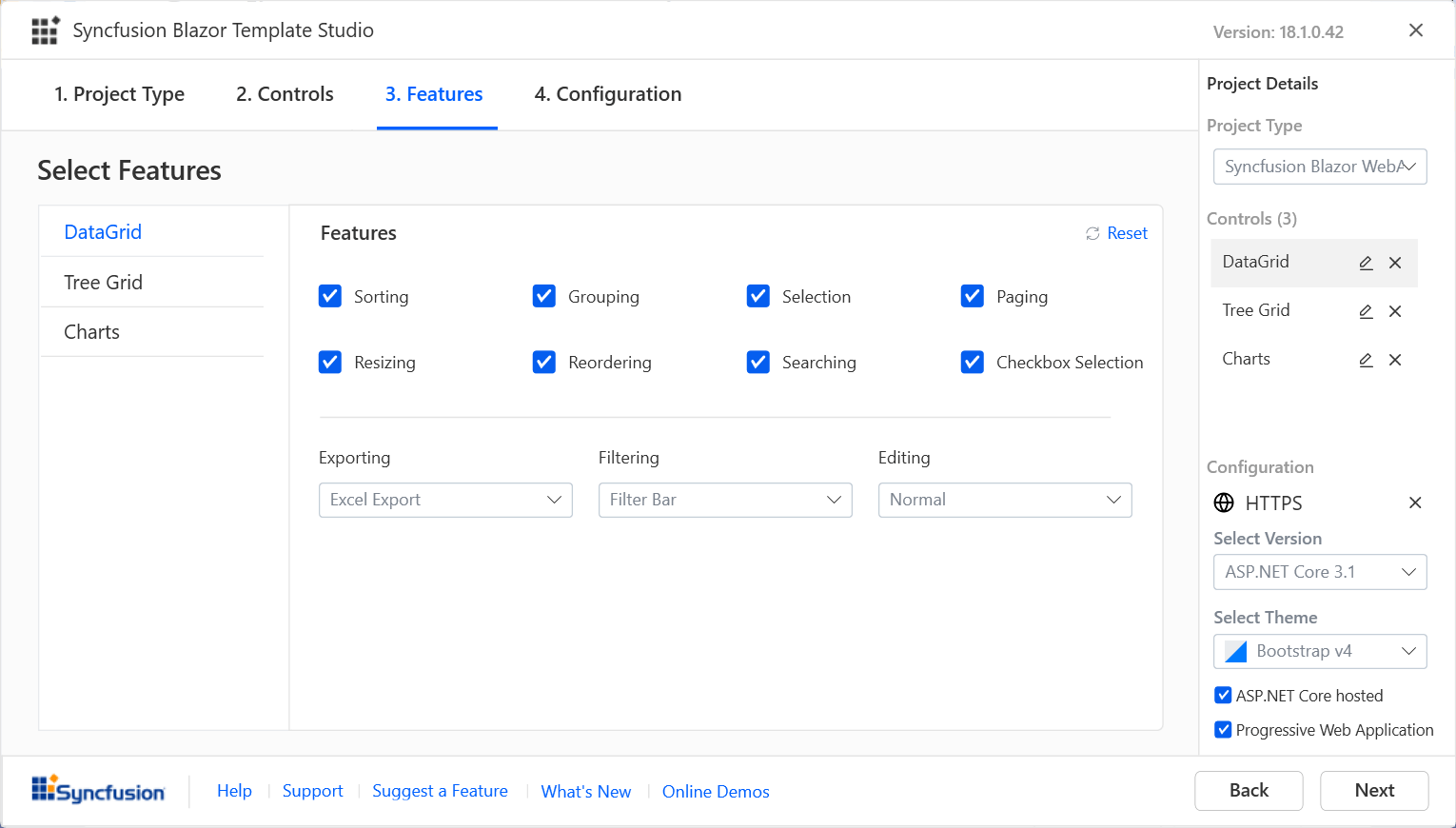The height and width of the screenshot is (828, 1456).
Task: Click the Reset refresh icon in Features
Action: coord(1092,234)
